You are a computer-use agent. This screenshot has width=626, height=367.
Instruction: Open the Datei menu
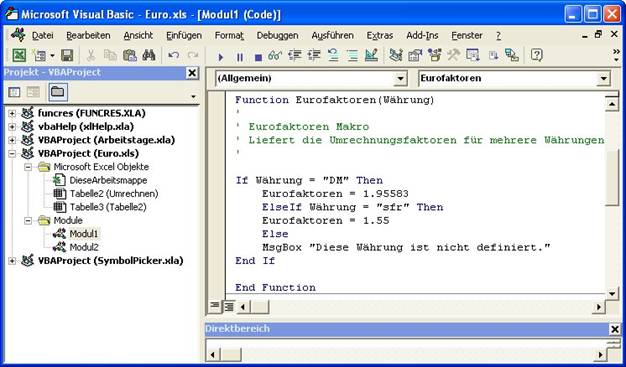click(x=42, y=36)
